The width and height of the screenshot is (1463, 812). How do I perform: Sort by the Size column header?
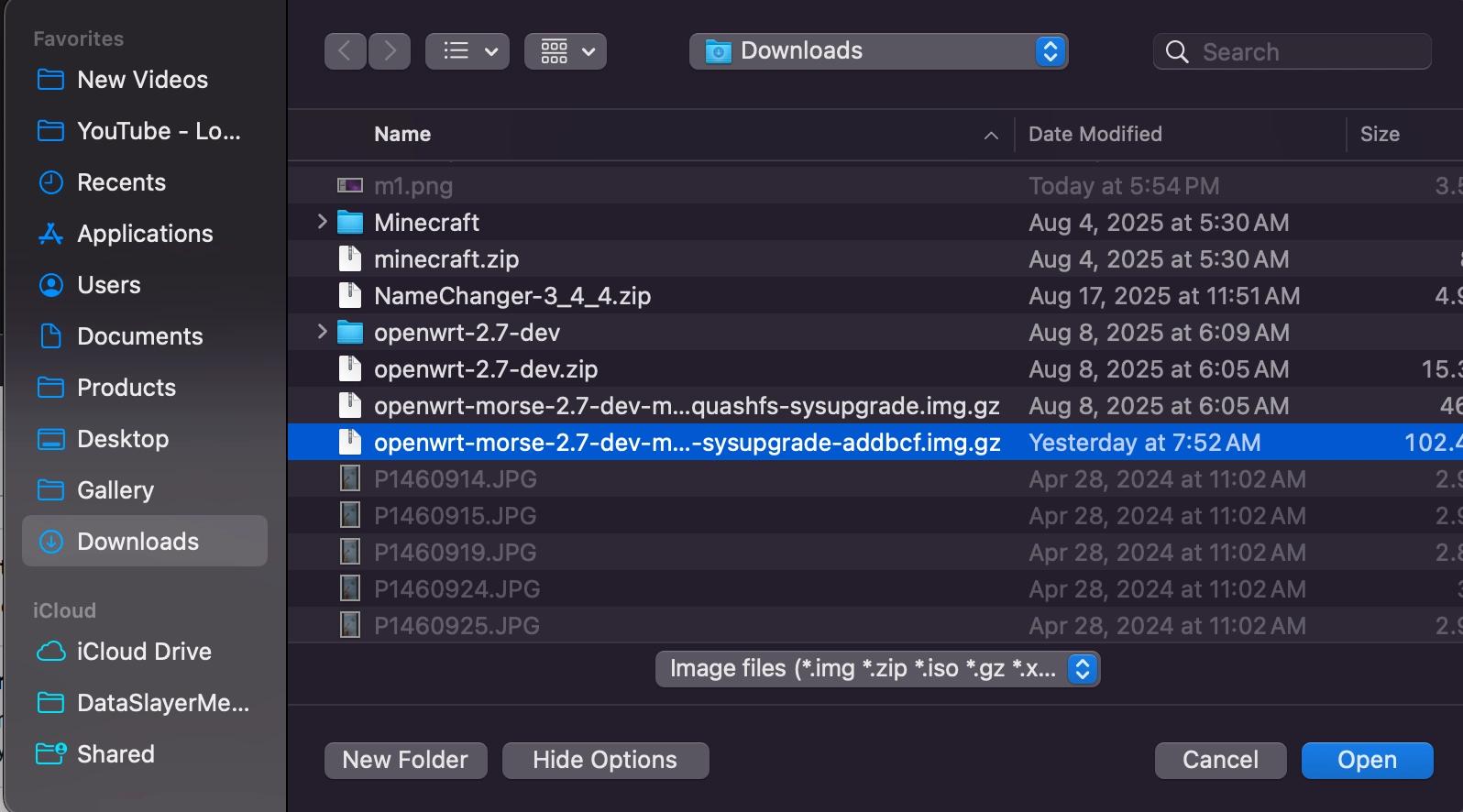[x=1380, y=134]
